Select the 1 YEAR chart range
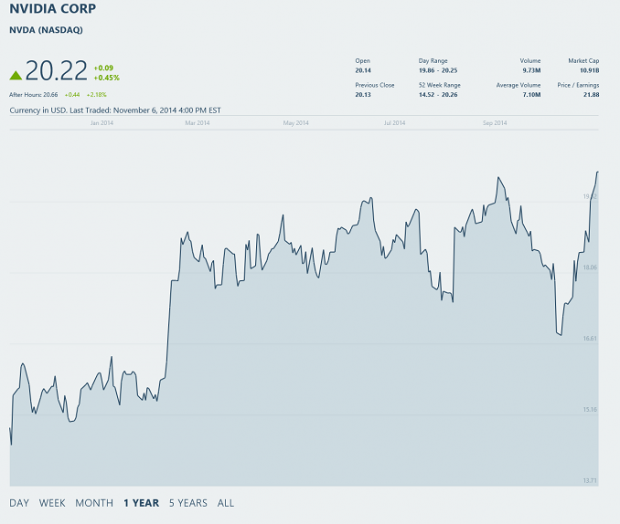620x524 pixels. (x=141, y=503)
